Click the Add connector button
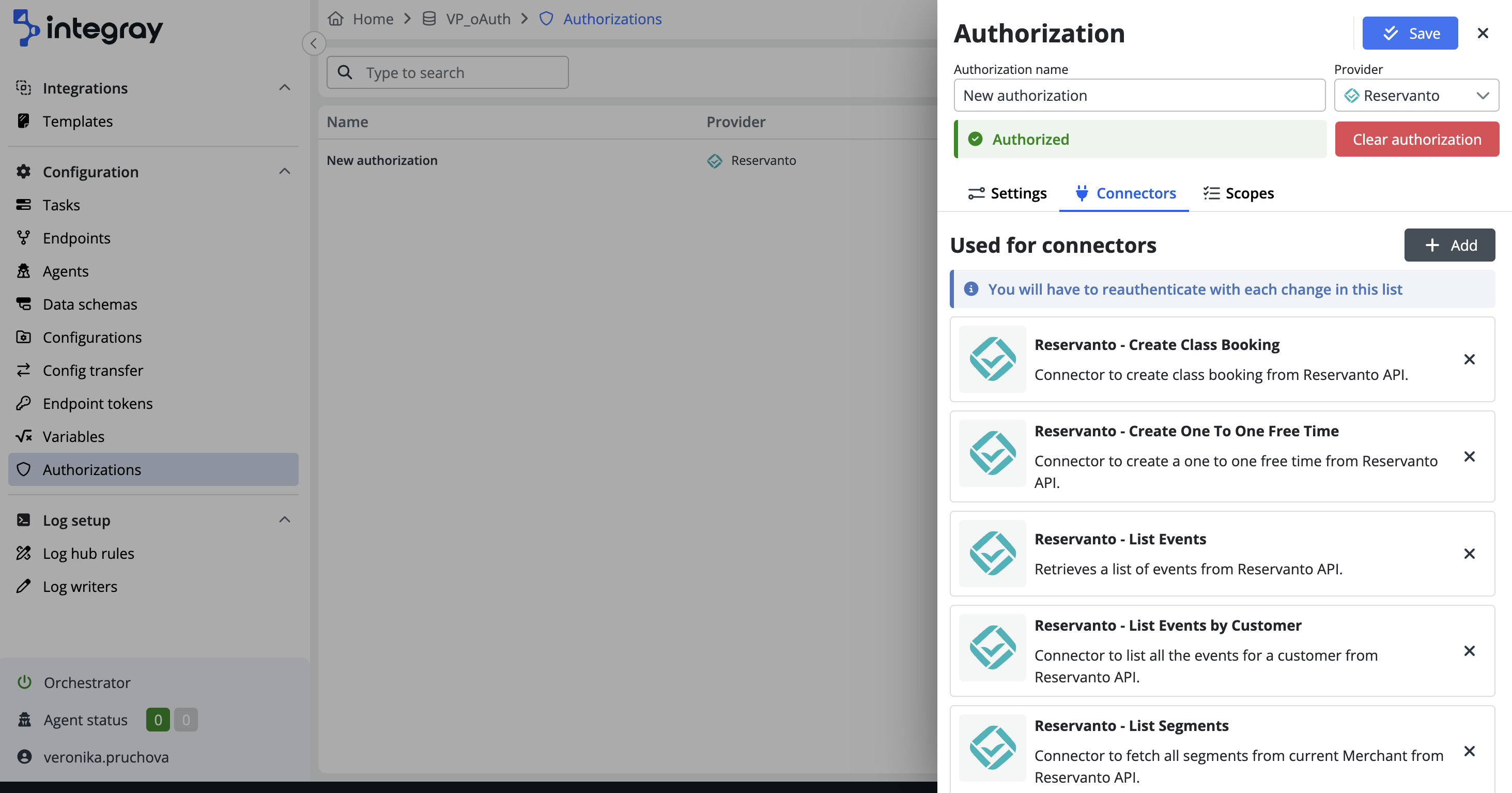Viewport: 1512px width, 793px height. click(1449, 246)
